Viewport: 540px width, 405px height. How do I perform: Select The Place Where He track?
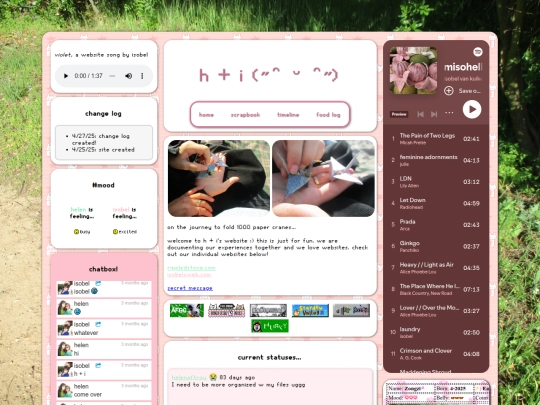436,289
